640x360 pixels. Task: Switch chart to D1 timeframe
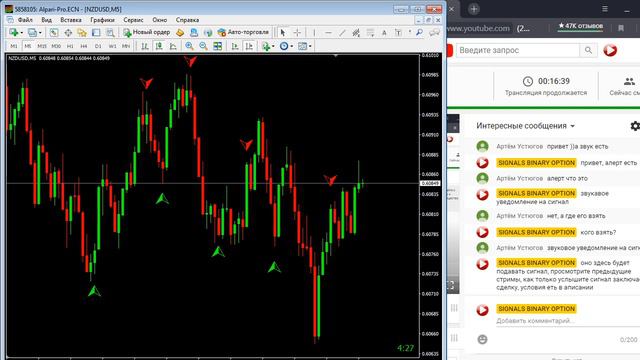point(98,46)
